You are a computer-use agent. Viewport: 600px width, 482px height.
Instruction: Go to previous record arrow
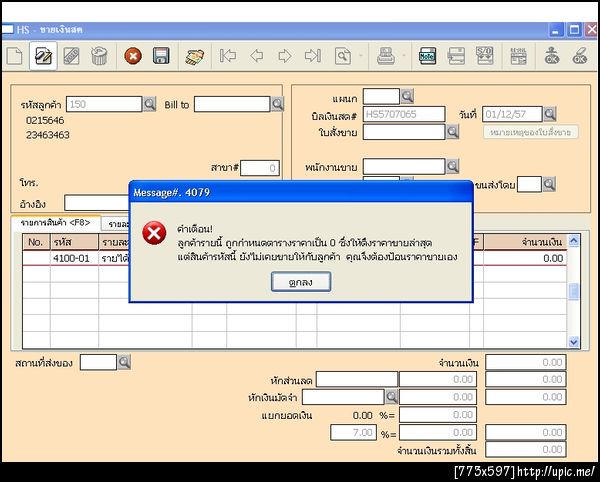tap(256, 56)
